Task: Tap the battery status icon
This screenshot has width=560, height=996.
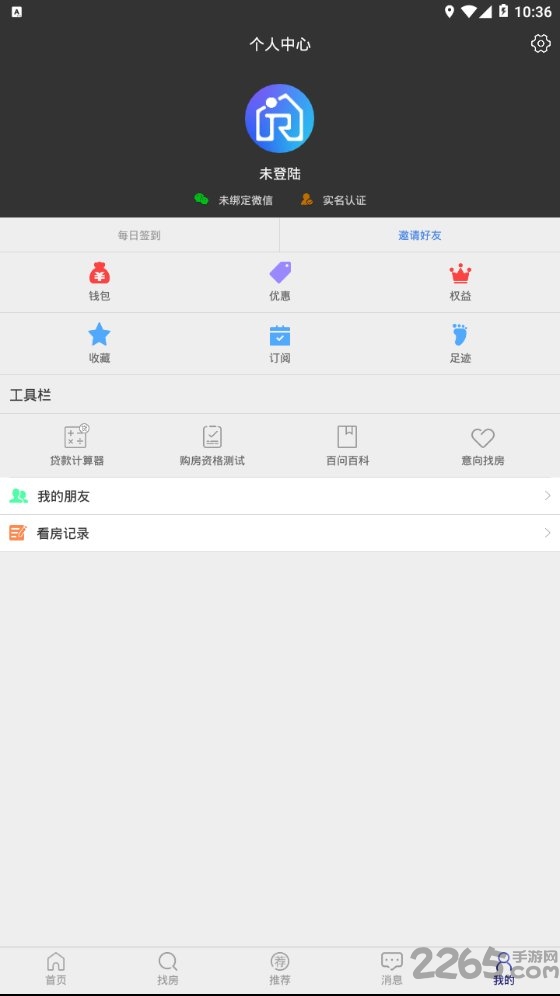Action: 503,11
